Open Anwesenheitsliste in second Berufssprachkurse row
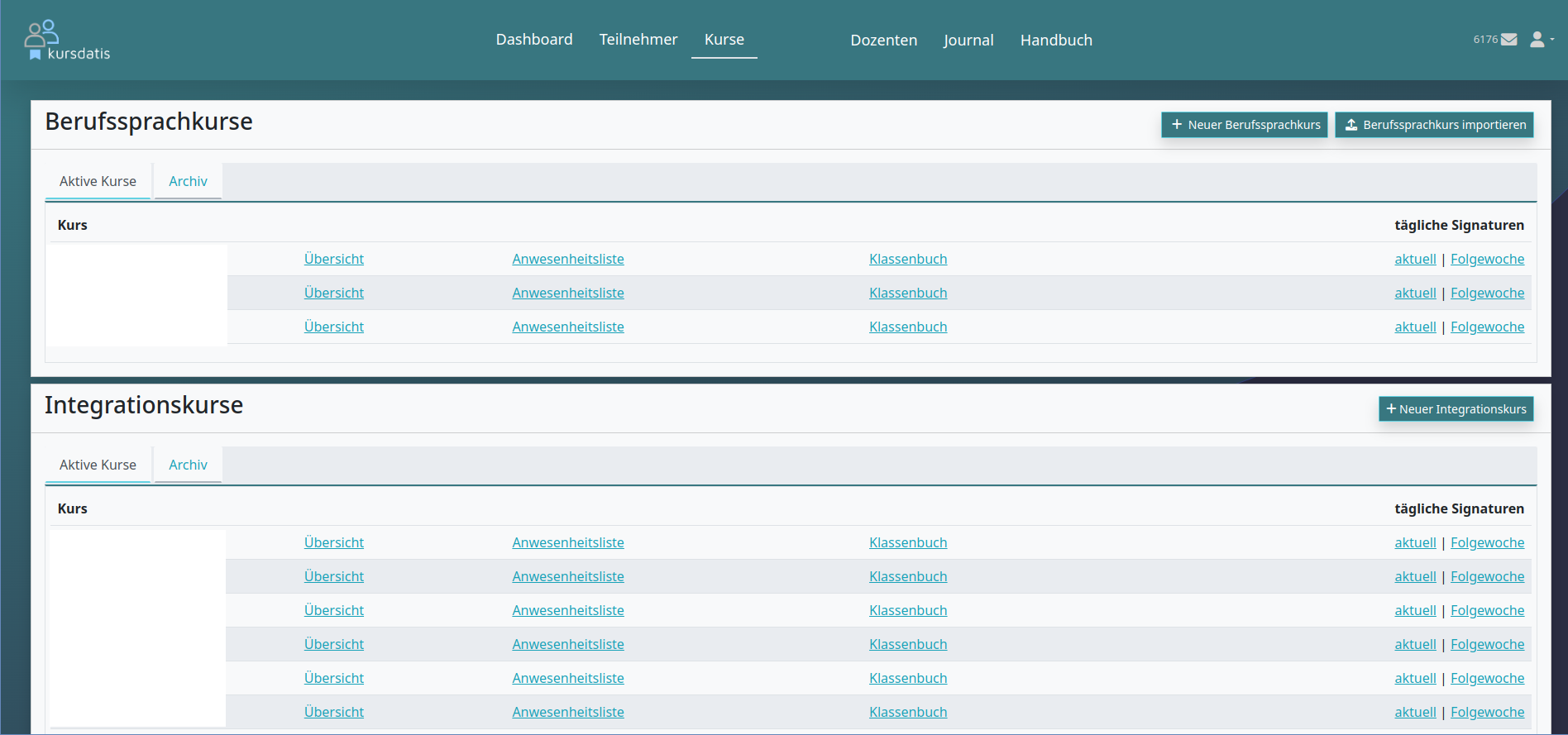Viewport: 1568px width, 735px height. coord(568,293)
